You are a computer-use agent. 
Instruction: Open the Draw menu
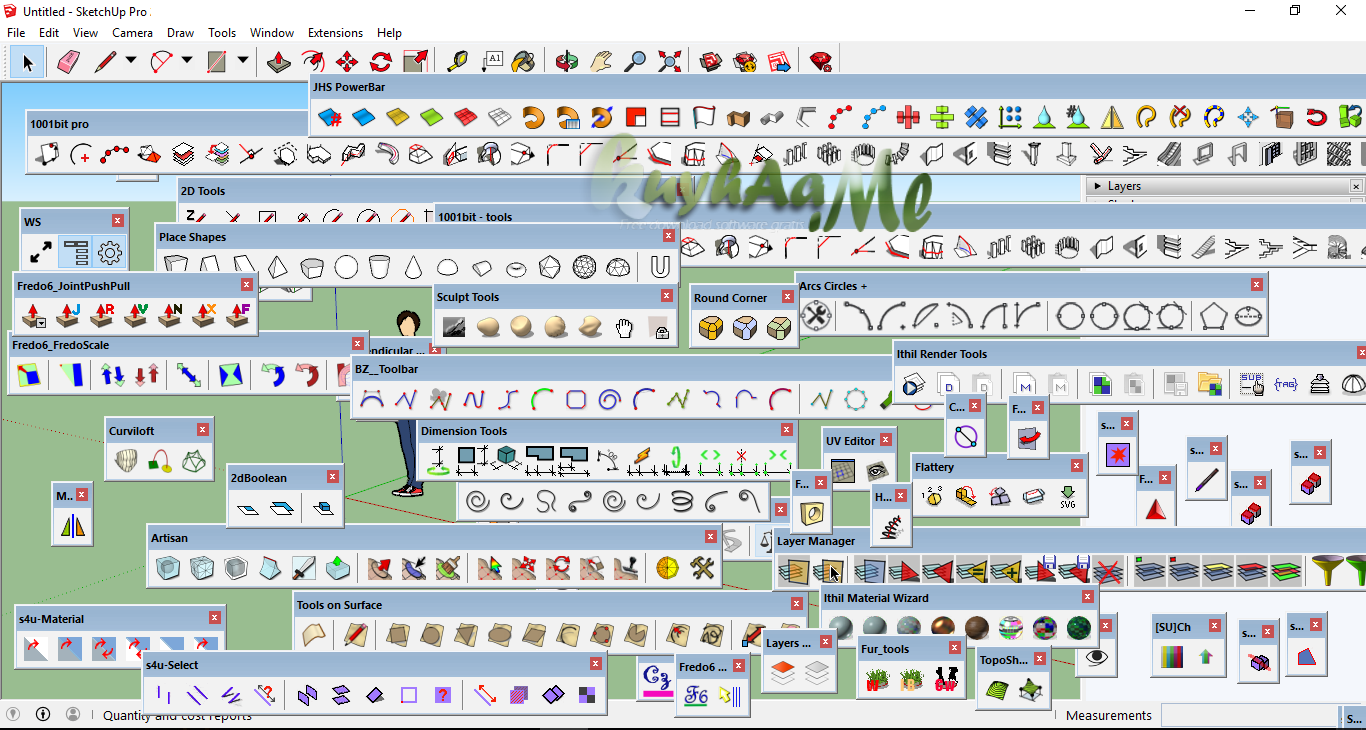(x=181, y=33)
